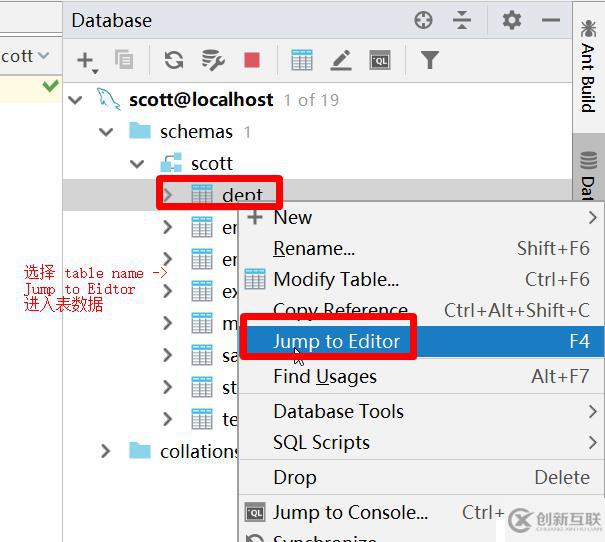This screenshot has height=542, width=605.
Task: Click the plus icon to add a data source
Action: point(85,61)
